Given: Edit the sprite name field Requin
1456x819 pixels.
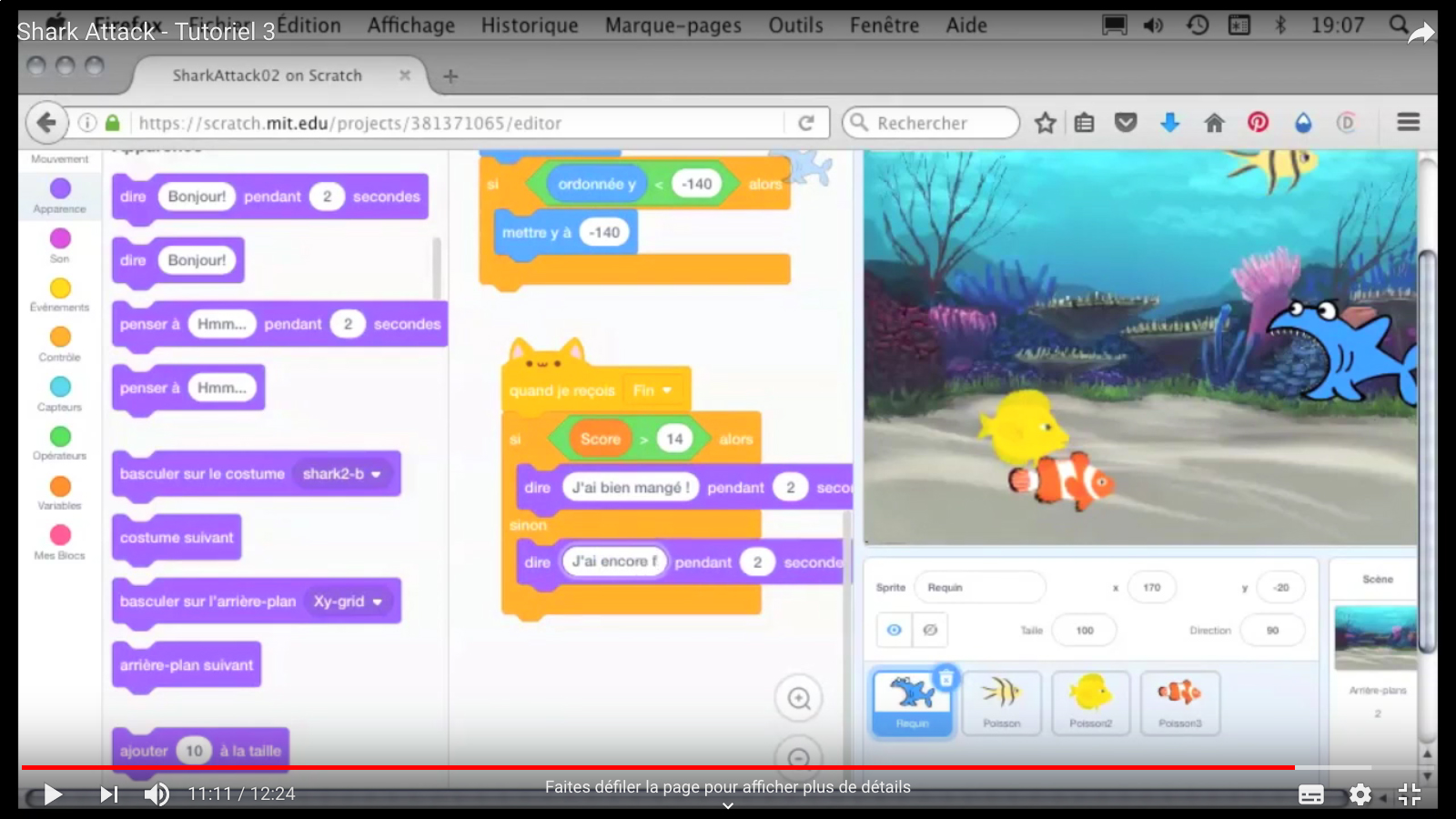Looking at the screenshot, I should point(980,588).
